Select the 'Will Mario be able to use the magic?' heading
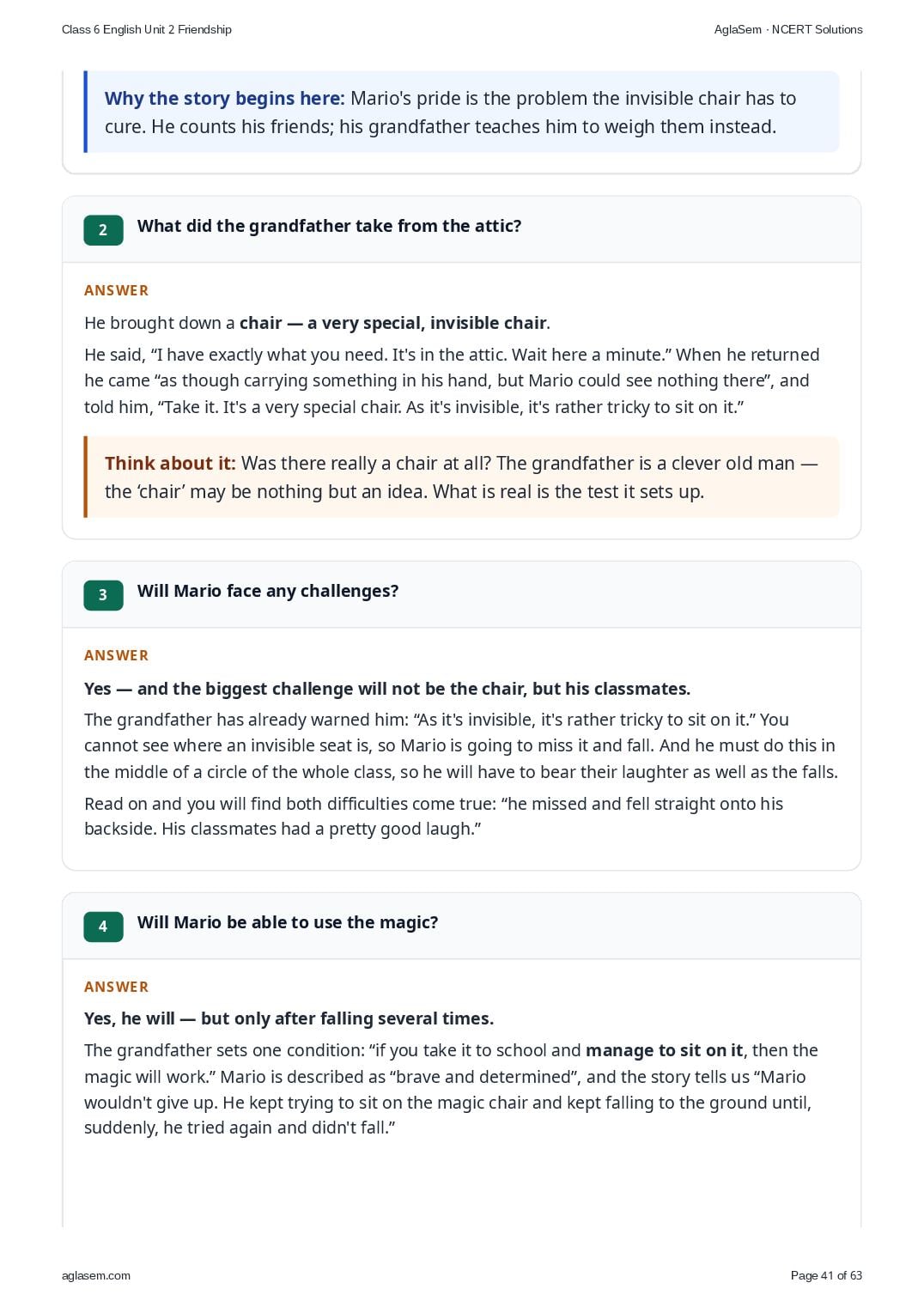This screenshot has width=924, height=1307. click(x=288, y=922)
